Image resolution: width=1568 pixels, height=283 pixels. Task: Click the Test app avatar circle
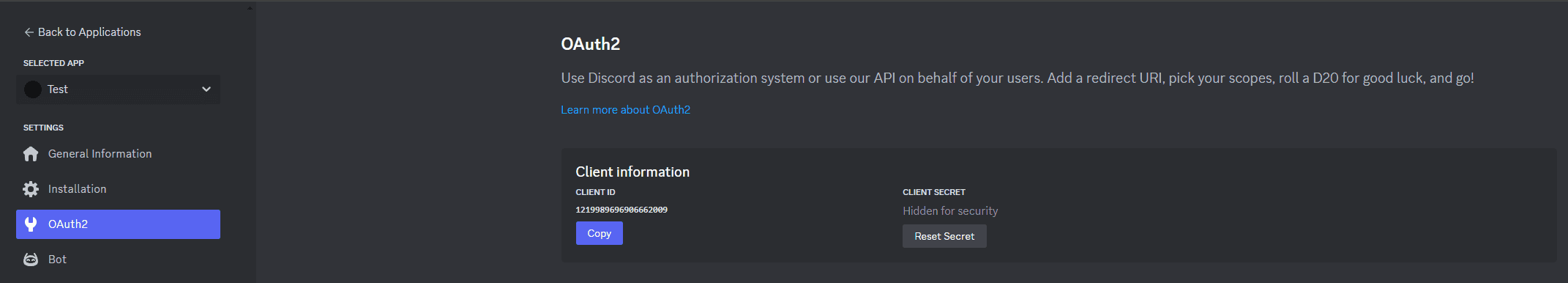[32, 89]
